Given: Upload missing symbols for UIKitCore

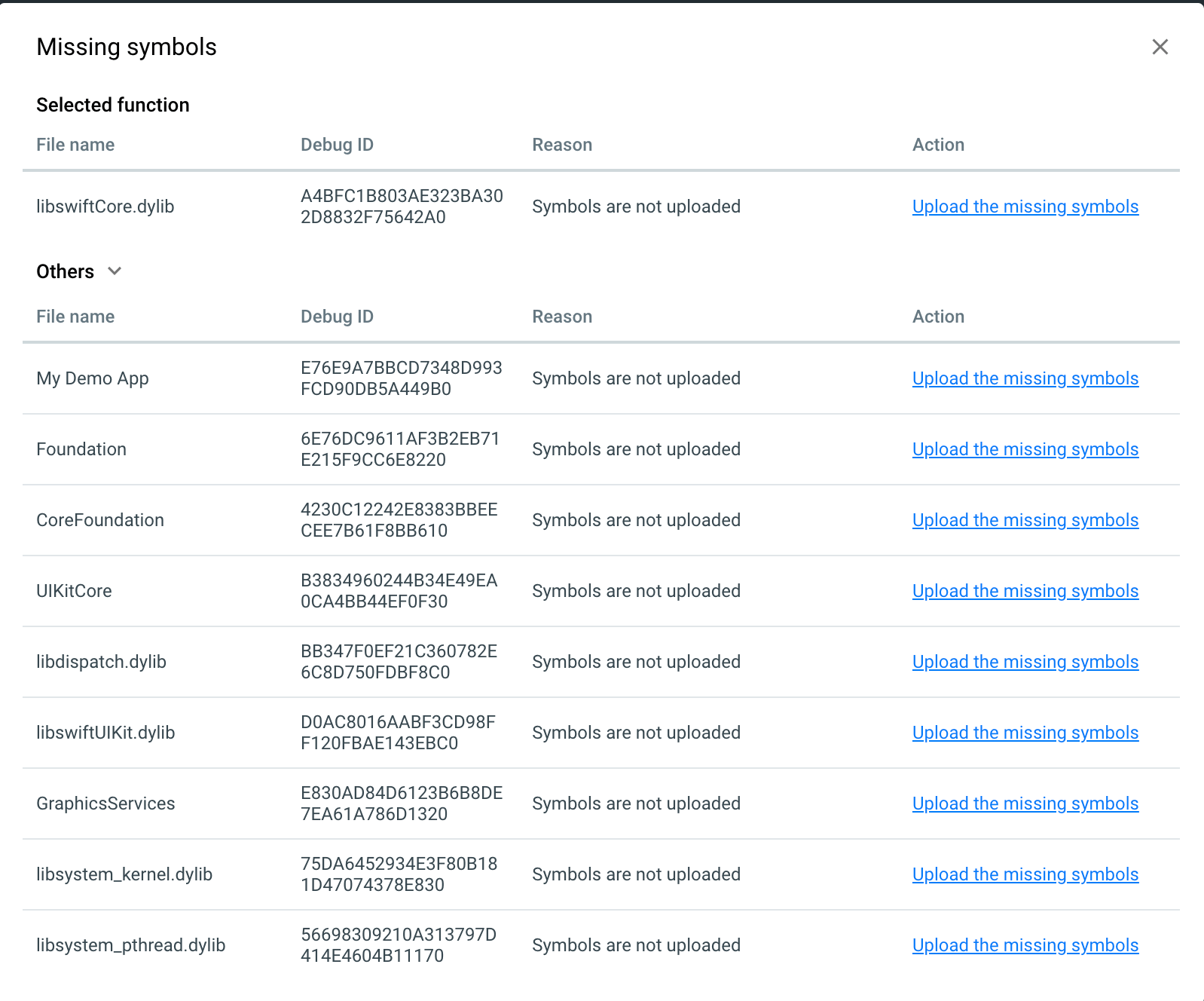Looking at the screenshot, I should point(1025,591).
